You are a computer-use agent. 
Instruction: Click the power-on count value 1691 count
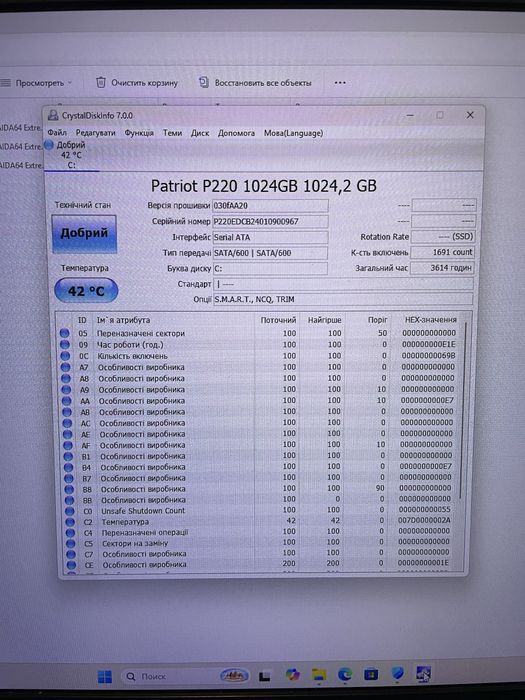(442, 252)
